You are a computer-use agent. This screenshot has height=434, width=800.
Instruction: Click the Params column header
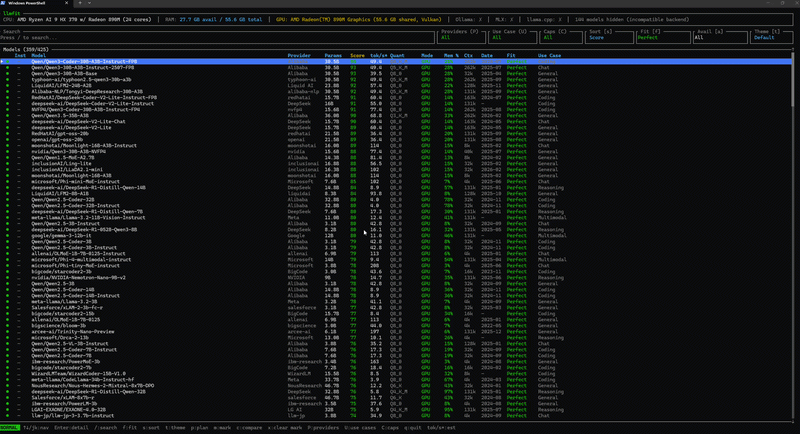(333, 56)
